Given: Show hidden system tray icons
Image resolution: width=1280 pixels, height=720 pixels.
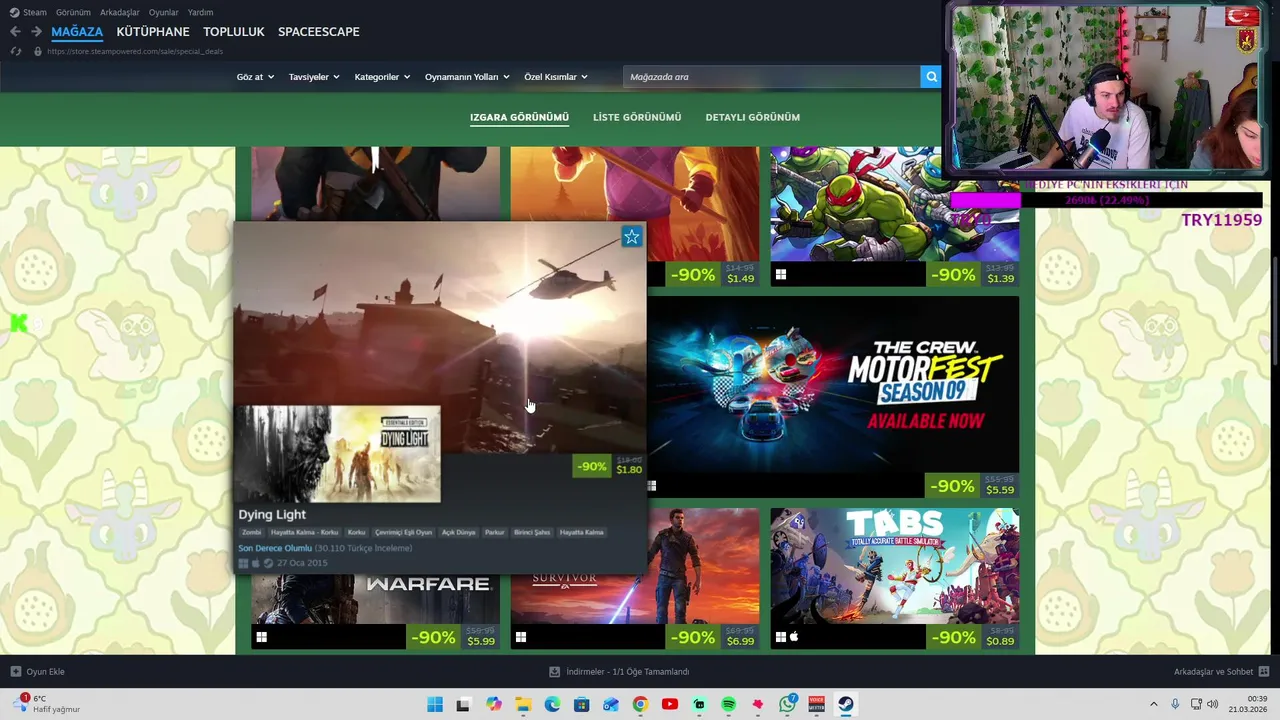Looking at the screenshot, I should click(x=1153, y=704).
